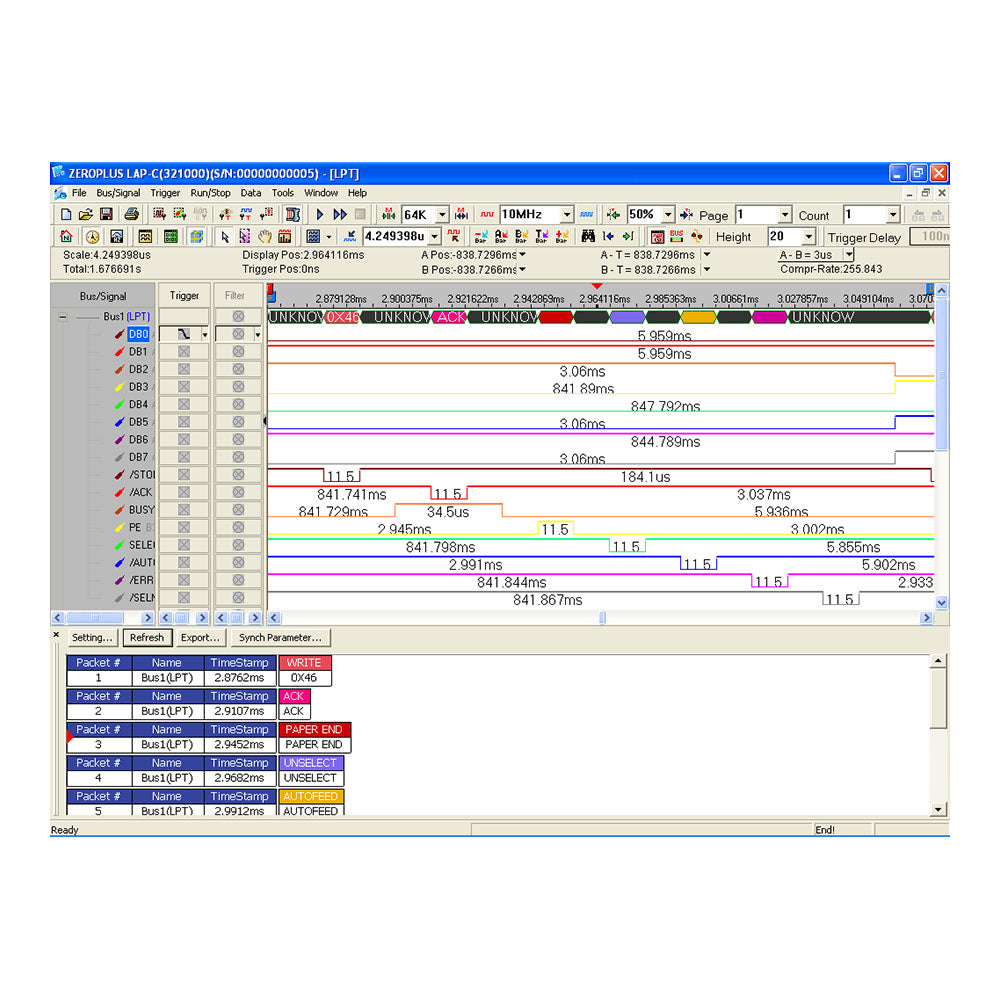Click the waveform horizontal scrollbar thumb
Image resolution: width=1000 pixels, height=1000 pixels.
602,617
